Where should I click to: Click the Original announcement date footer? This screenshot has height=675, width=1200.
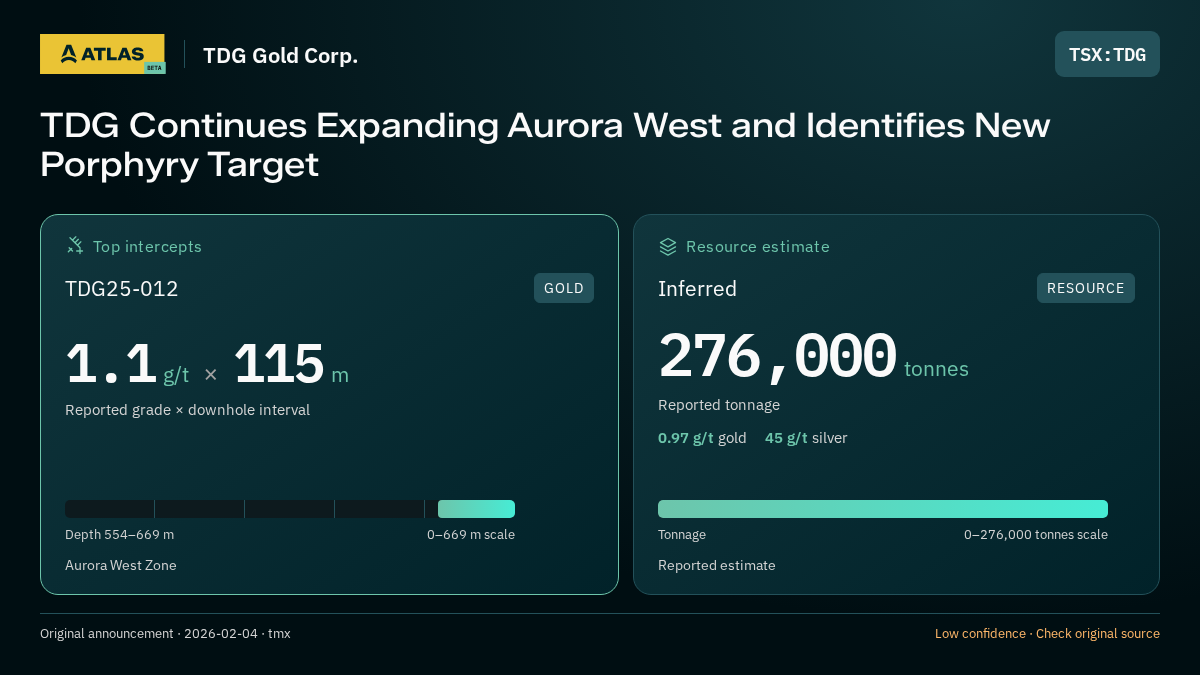click(165, 634)
